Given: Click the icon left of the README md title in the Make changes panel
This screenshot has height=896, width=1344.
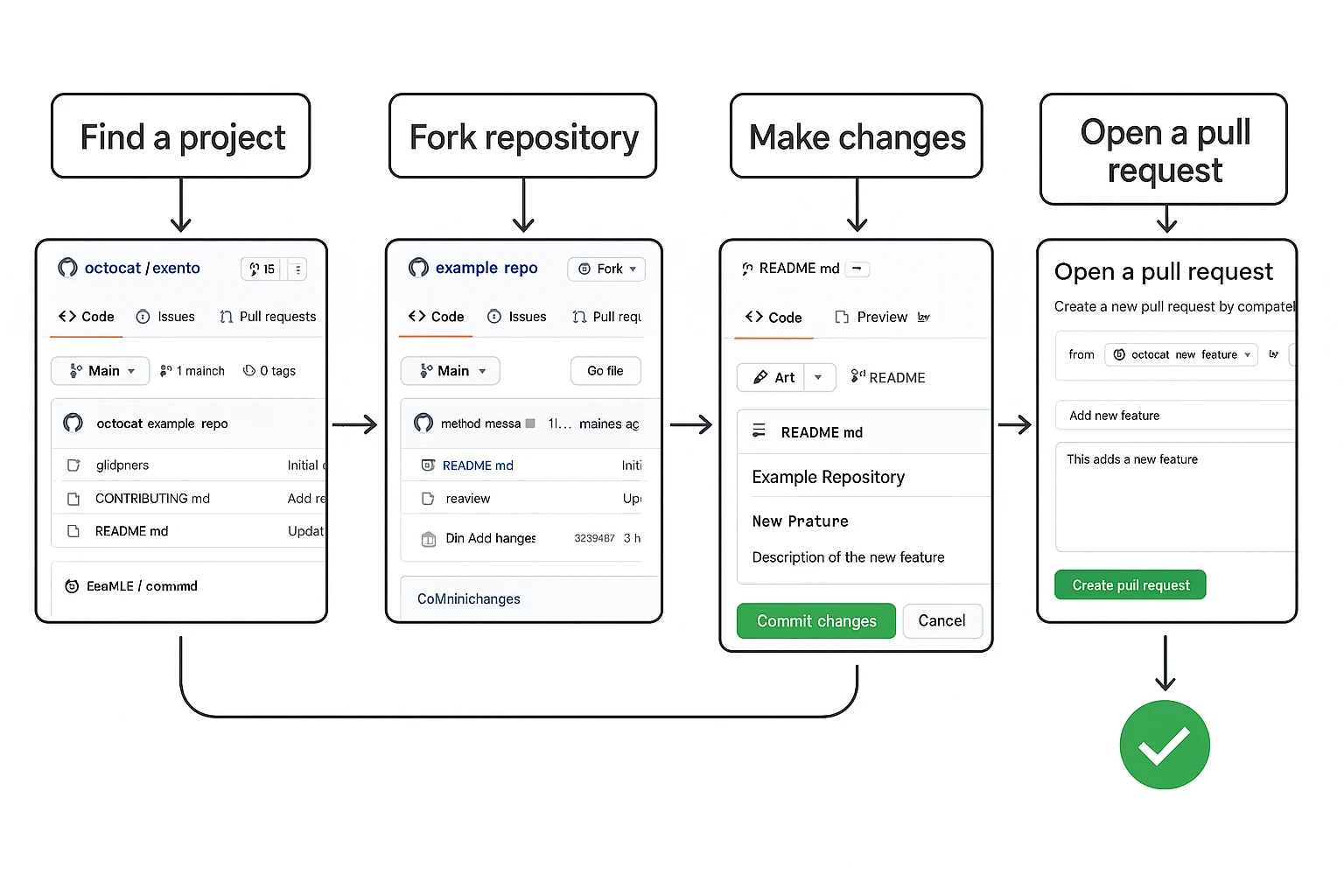Looking at the screenshot, I should (x=747, y=269).
